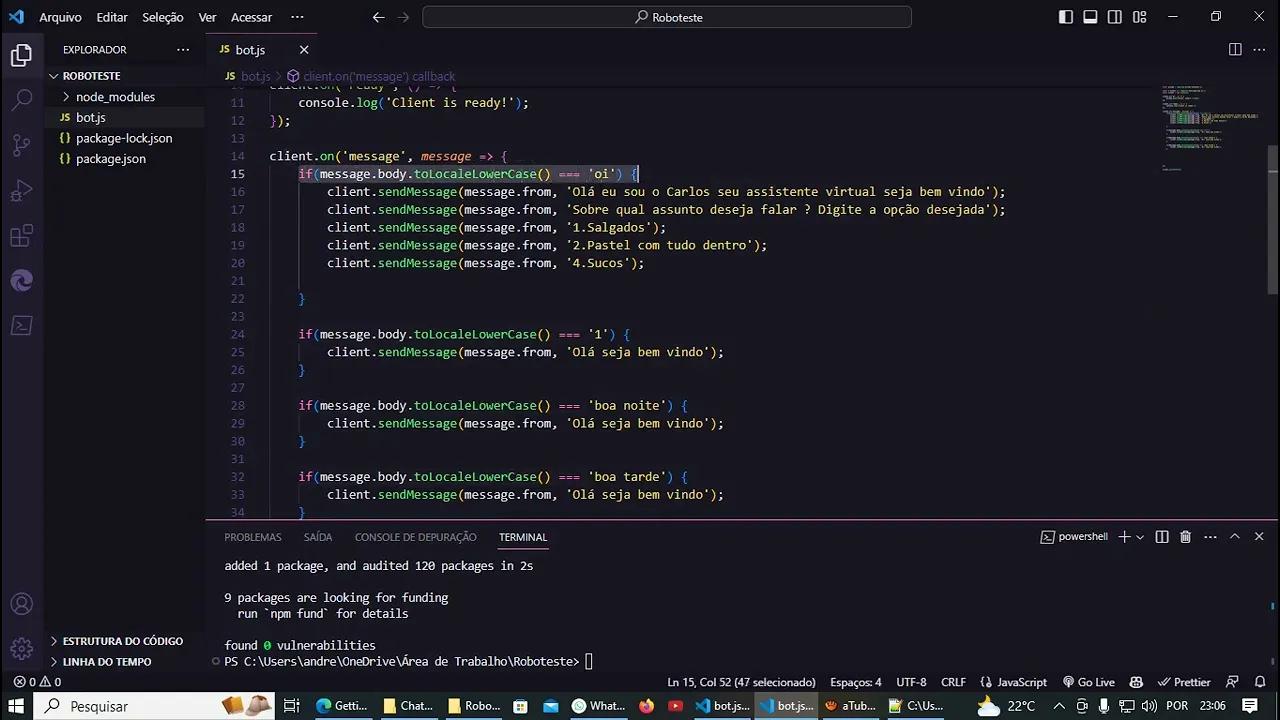This screenshot has width=1280, height=720.
Task: Maximize the panel with chevron up
Action: 1235,537
